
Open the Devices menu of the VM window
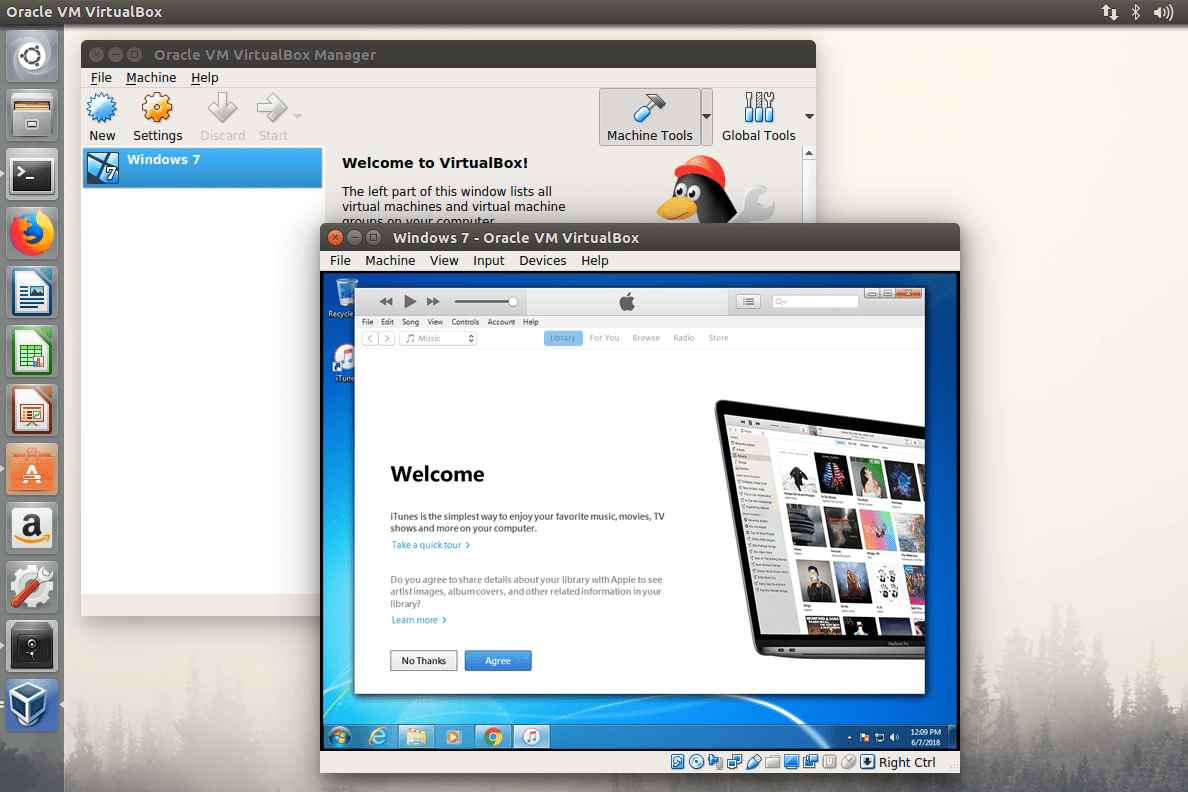pos(542,260)
